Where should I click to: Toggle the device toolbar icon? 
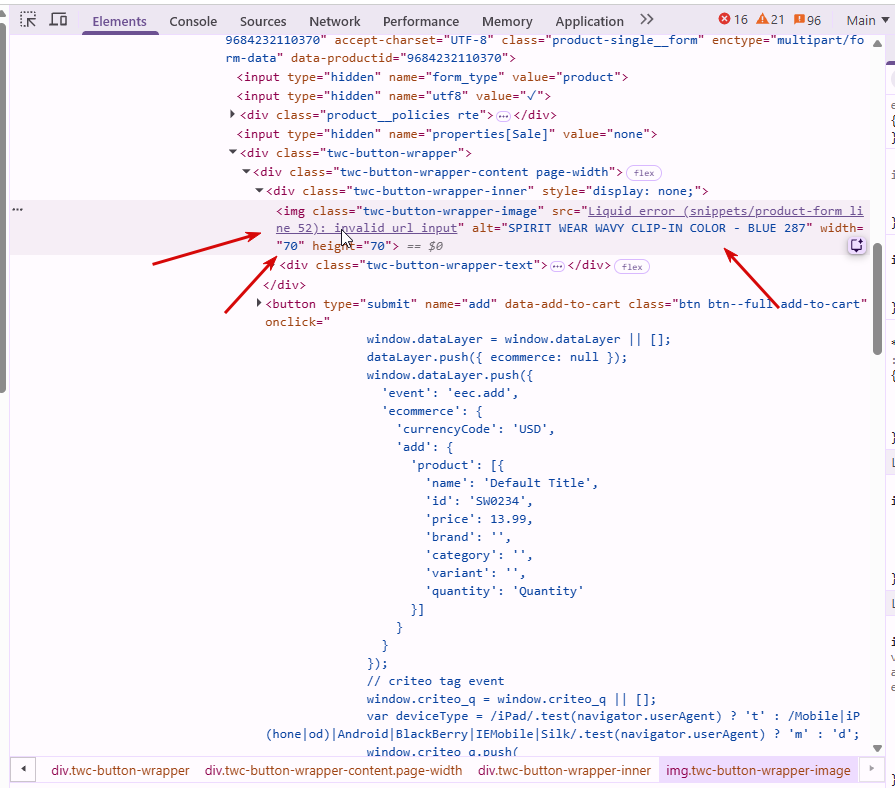(58, 20)
